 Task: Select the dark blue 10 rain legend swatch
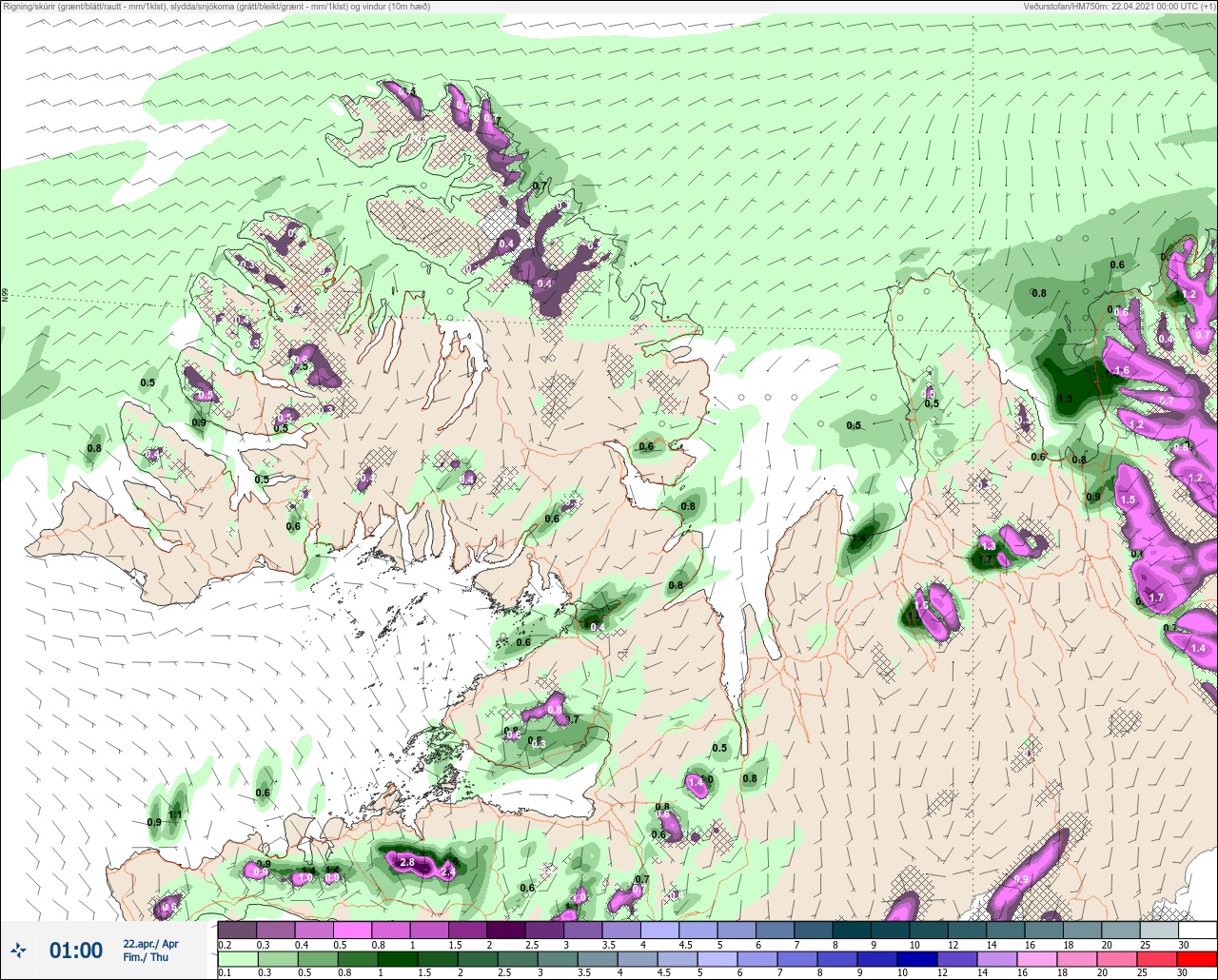[917, 959]
